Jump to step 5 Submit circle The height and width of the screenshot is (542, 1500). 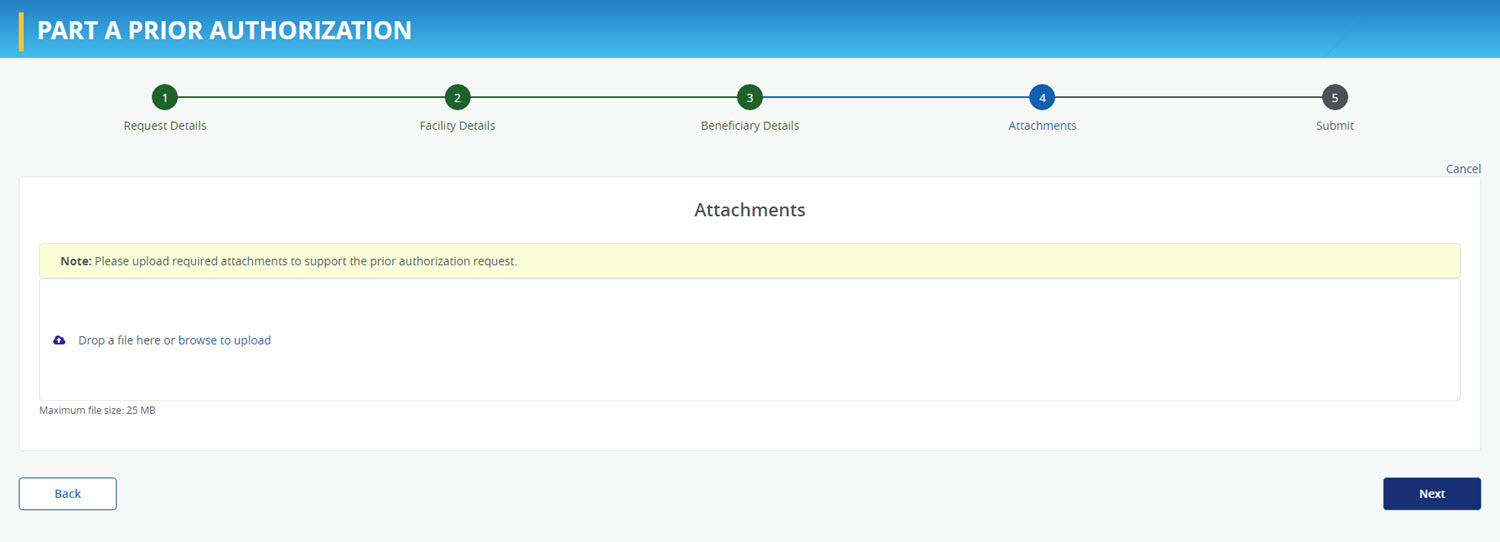click(x=1335, y=98)
